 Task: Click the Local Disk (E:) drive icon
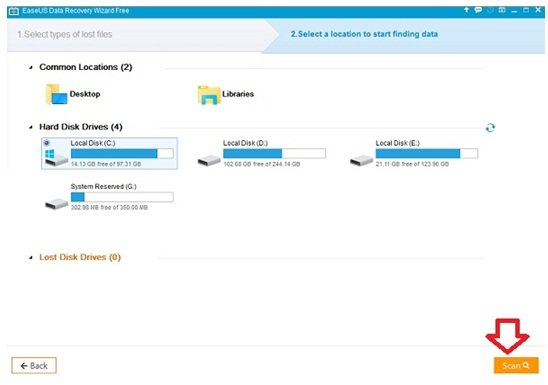[361, 160]
